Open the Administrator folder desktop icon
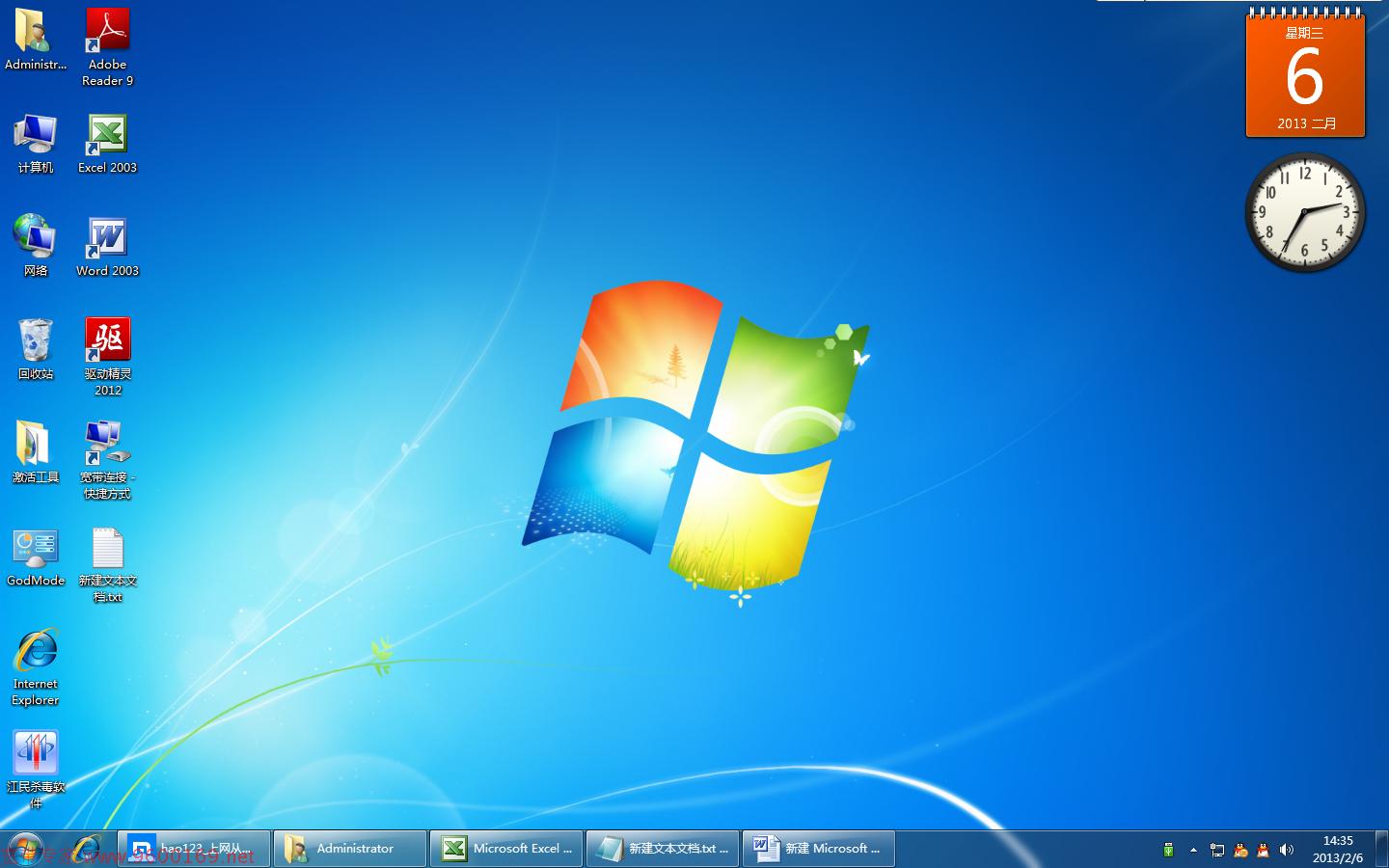Image resolution: width=1389 pixels, height=868 pixels. click(x=35, y=40)
